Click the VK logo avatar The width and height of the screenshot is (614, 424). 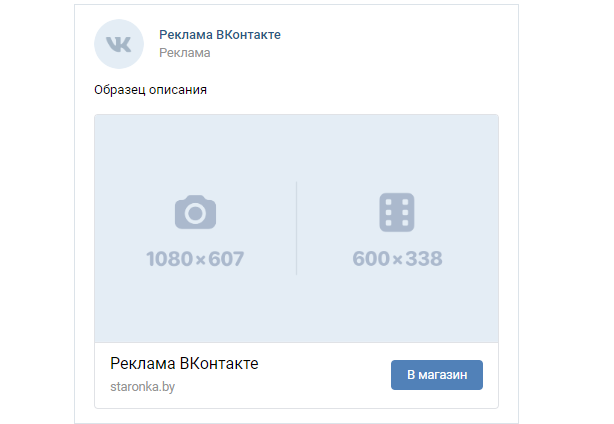coord(119,44)
